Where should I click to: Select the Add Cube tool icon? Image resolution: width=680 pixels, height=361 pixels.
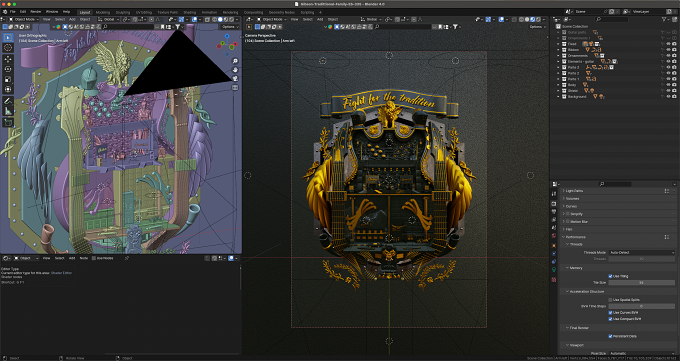click(x=8, y=122)
